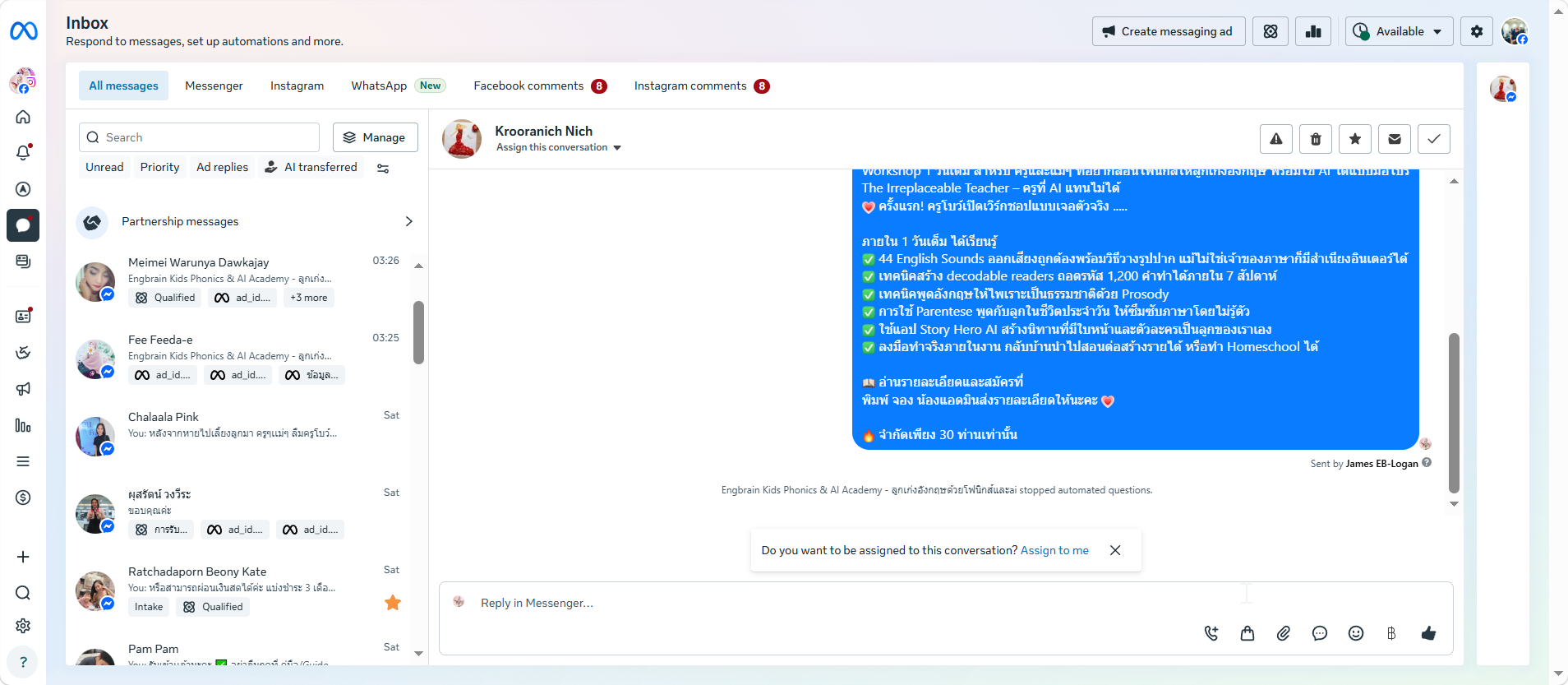Open Notifications bell in sidebar
1568x685 pixels.
23,153
